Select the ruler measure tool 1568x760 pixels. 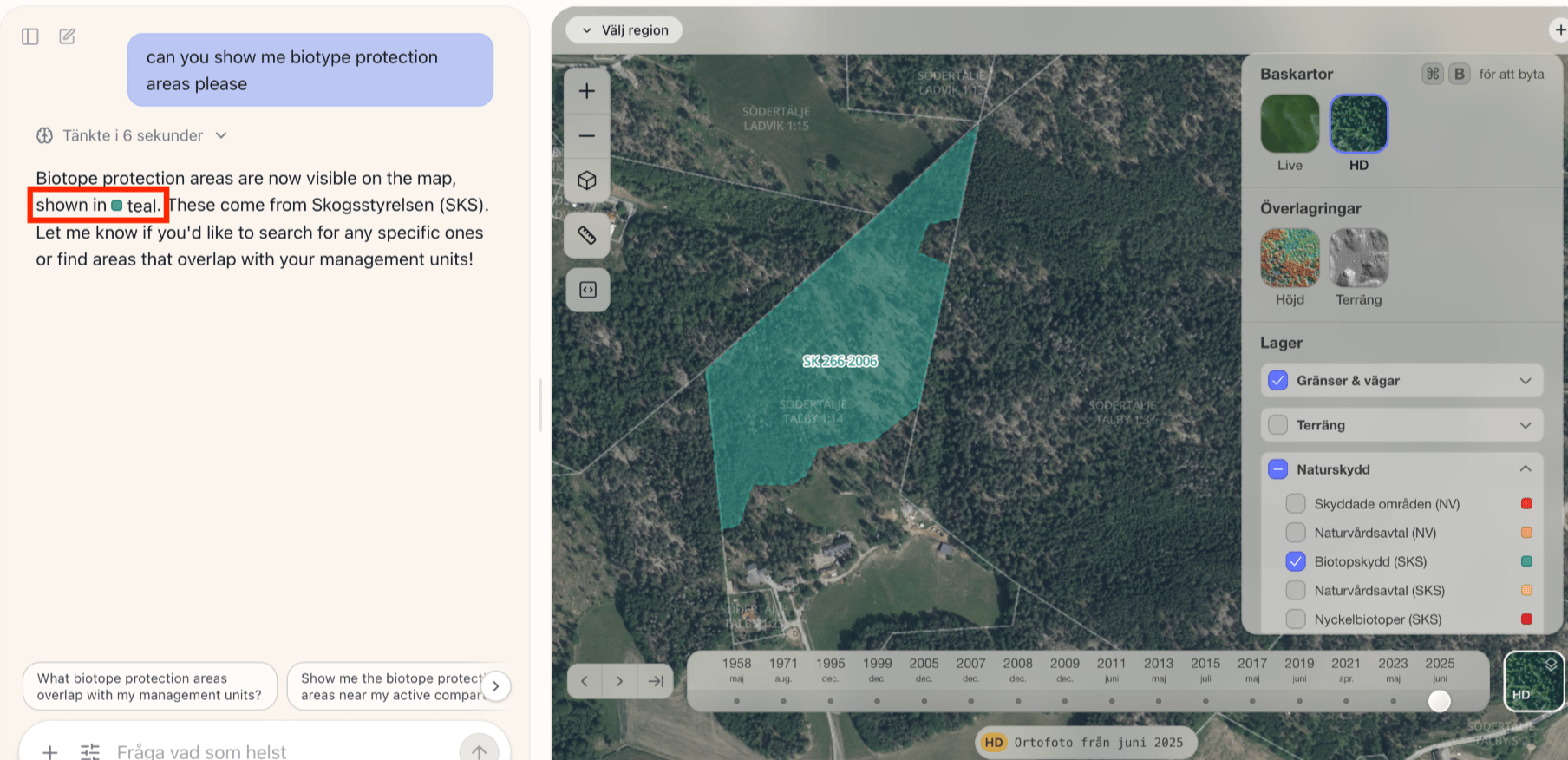tap(587, 235)
